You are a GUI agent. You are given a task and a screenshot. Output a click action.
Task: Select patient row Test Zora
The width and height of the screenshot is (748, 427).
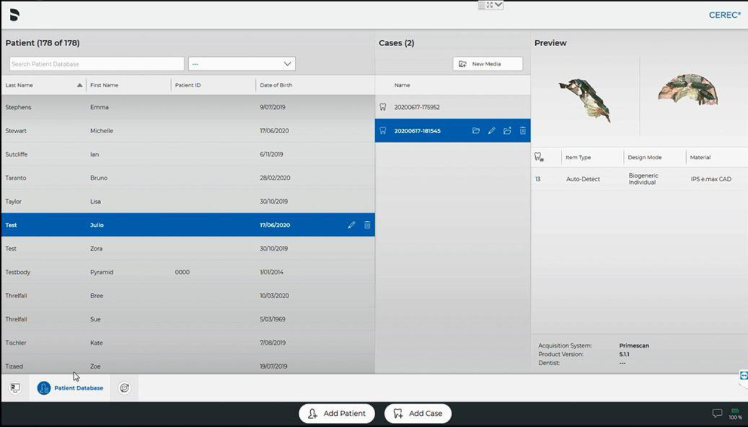click(188, 248)
